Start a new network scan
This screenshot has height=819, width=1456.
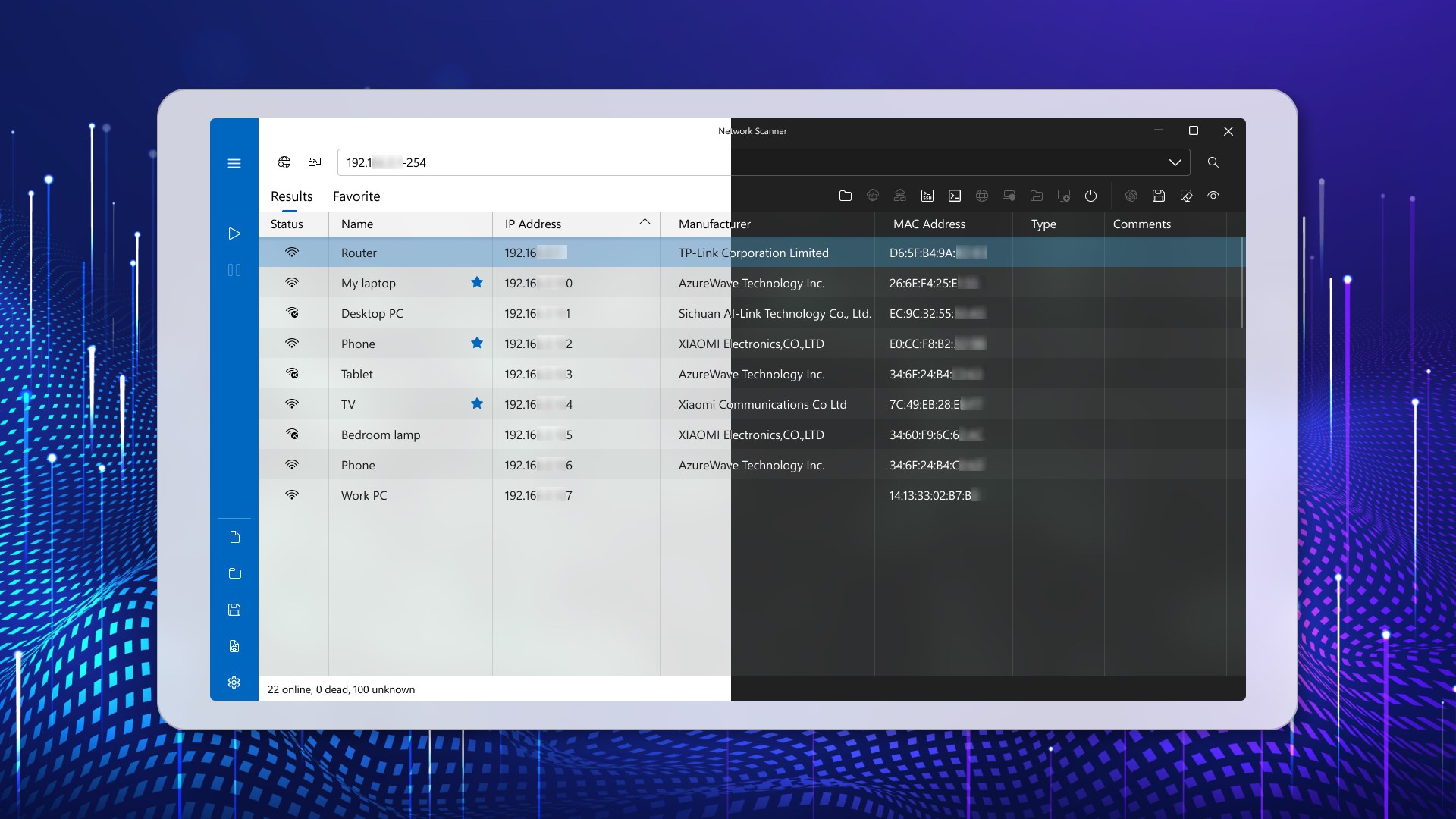pyautogui.click(x=235, y=234)
